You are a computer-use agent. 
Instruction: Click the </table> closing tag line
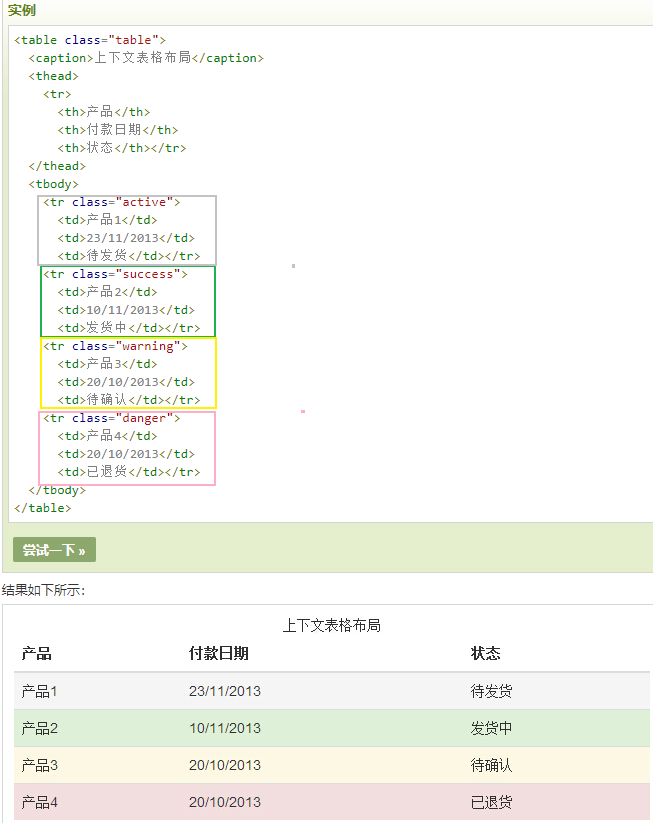43,508
